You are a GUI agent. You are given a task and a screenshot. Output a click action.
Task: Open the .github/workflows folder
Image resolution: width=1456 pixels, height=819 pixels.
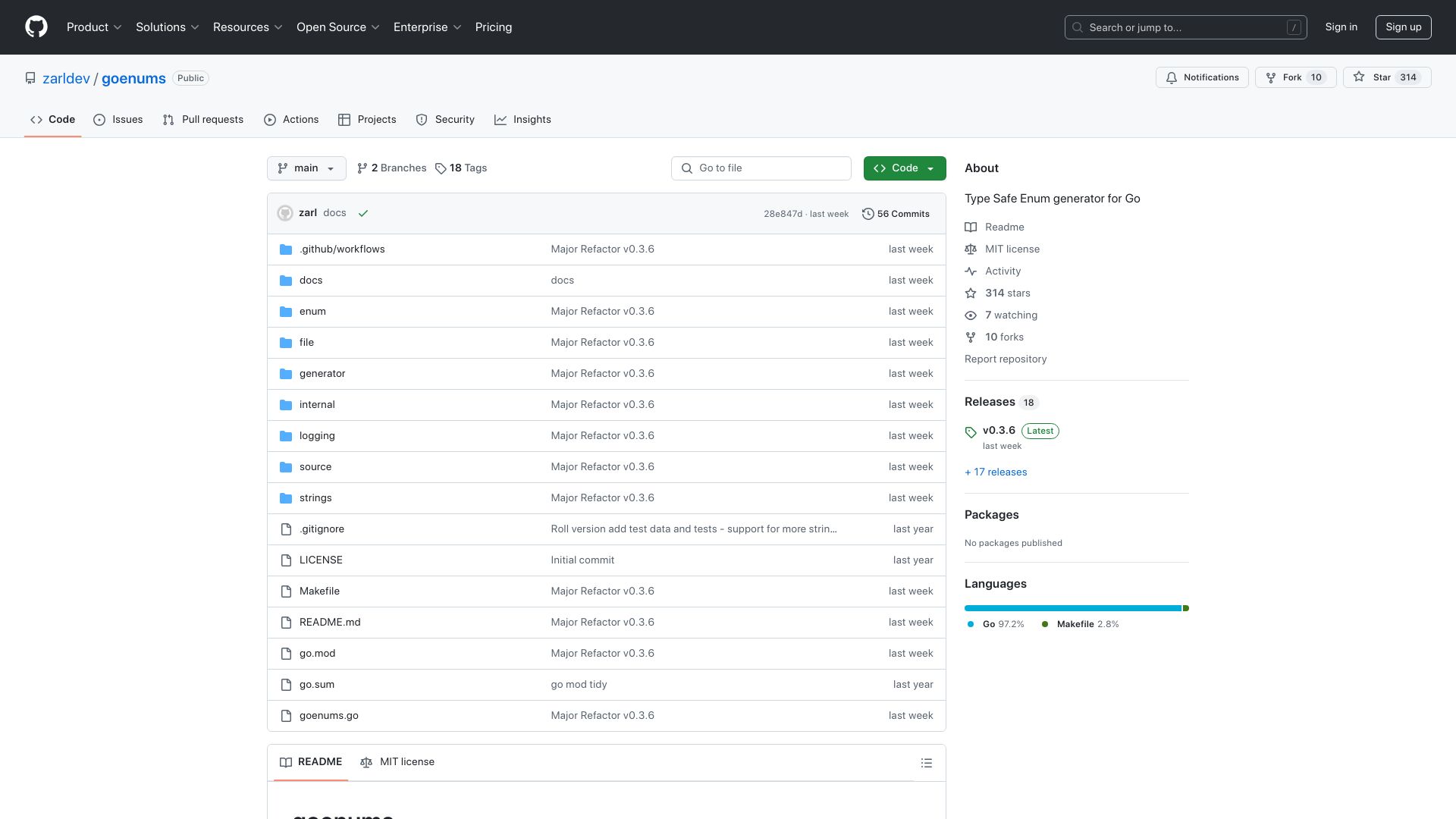click(x=342, y=249)
